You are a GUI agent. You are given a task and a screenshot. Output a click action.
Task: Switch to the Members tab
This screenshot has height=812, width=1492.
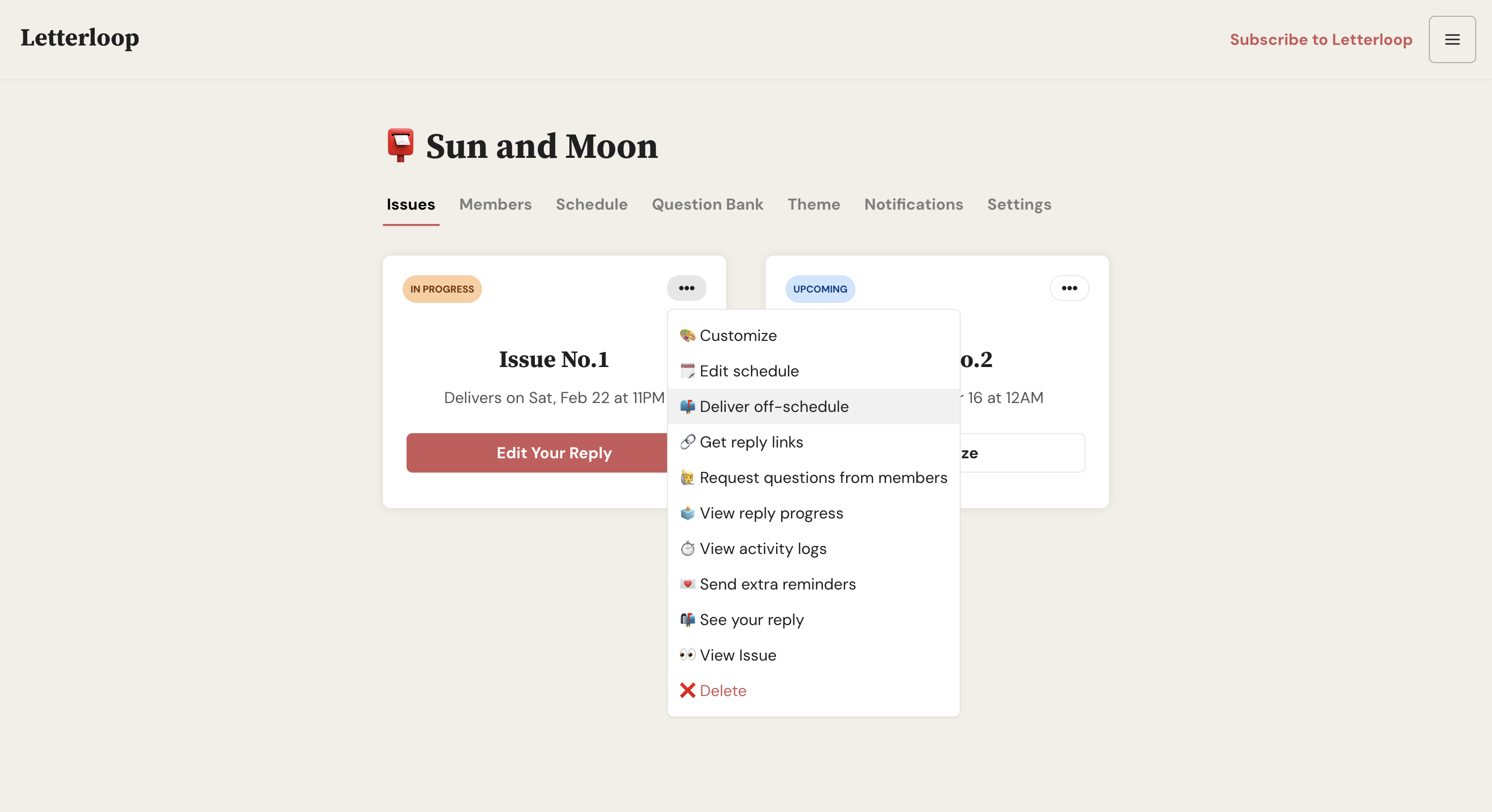pyautogui.click(x=495, y=204)
